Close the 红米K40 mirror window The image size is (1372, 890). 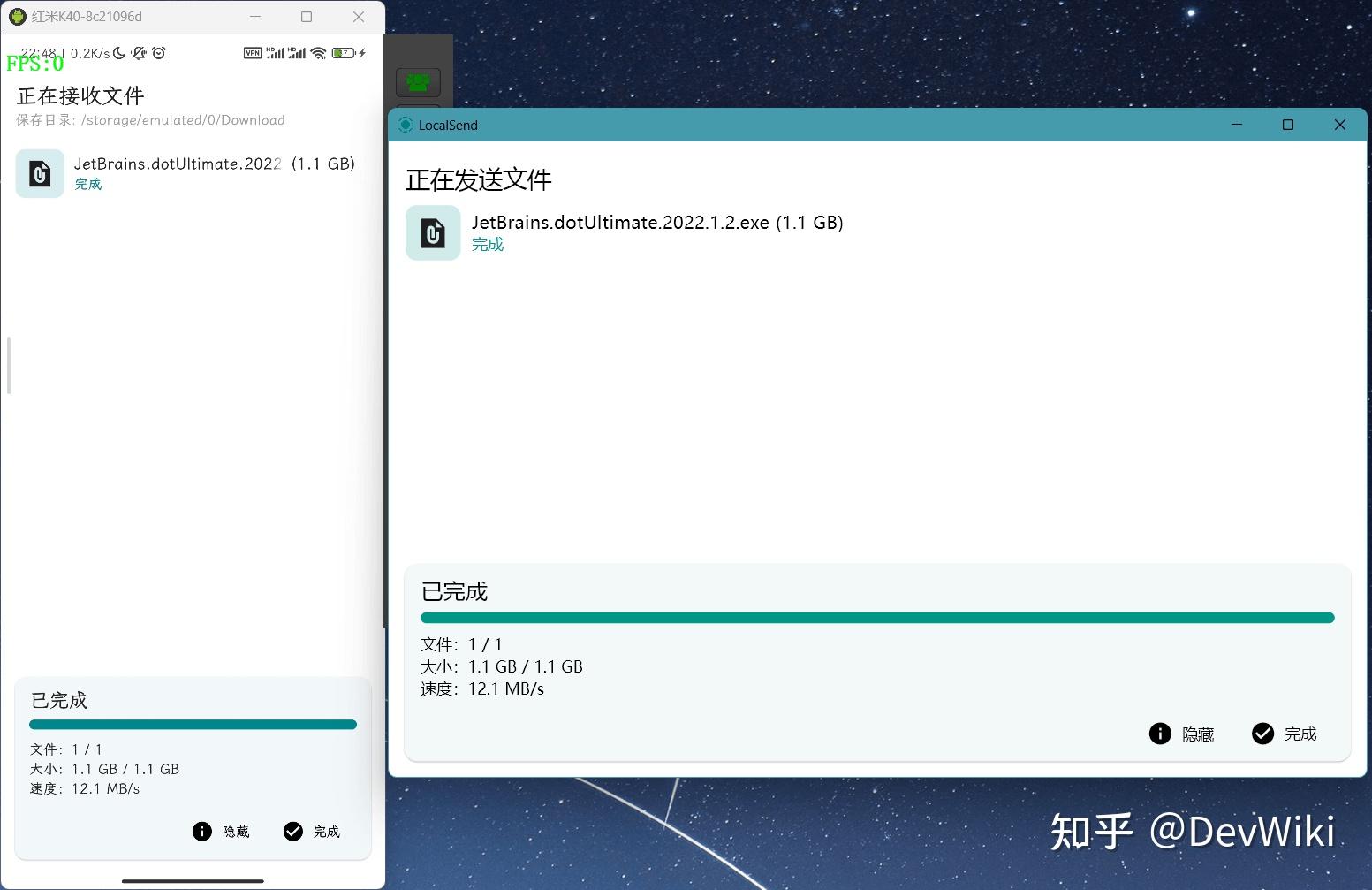point(359,17)
